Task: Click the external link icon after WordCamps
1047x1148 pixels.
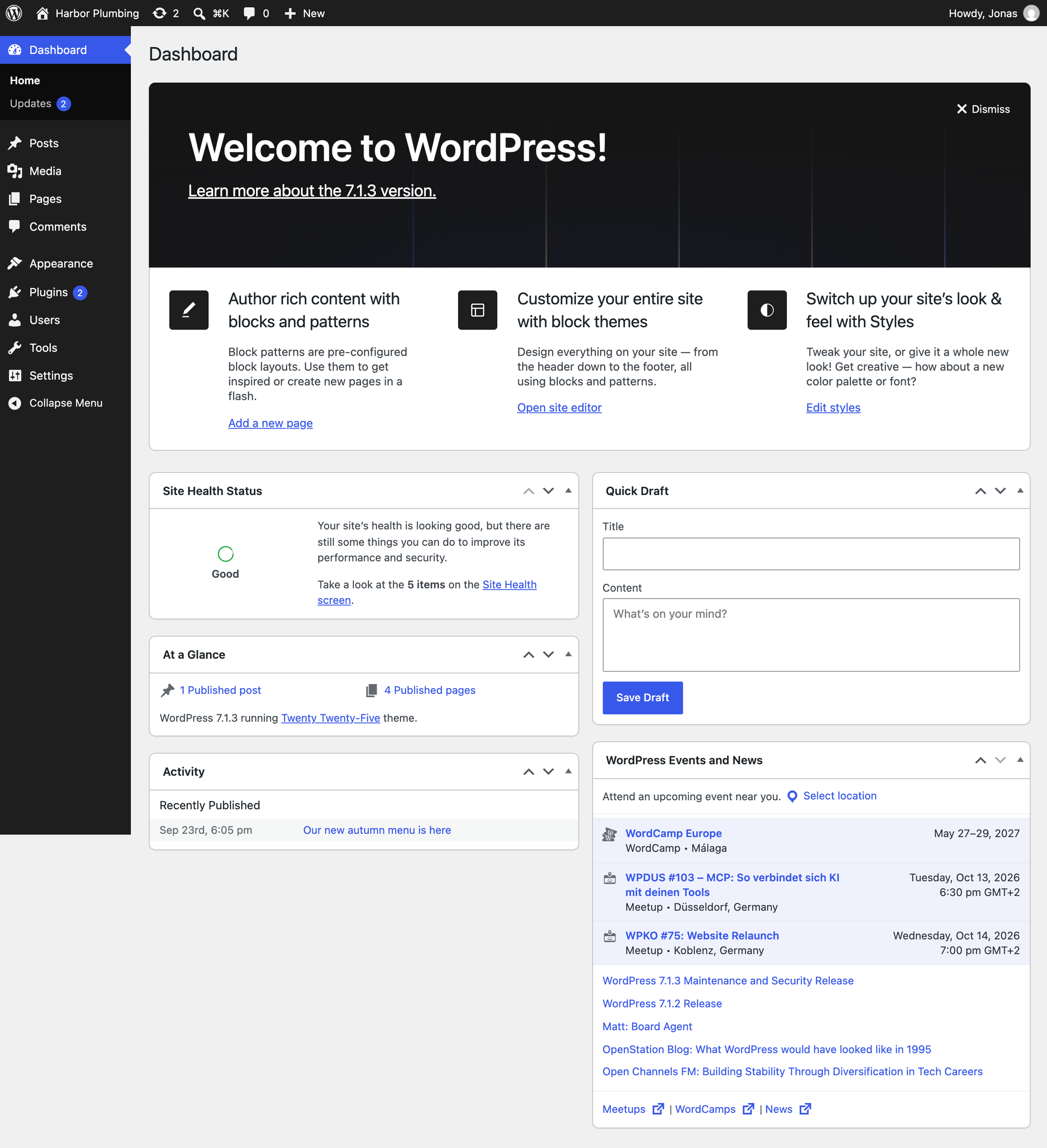Action: (x=748, y=1109)
